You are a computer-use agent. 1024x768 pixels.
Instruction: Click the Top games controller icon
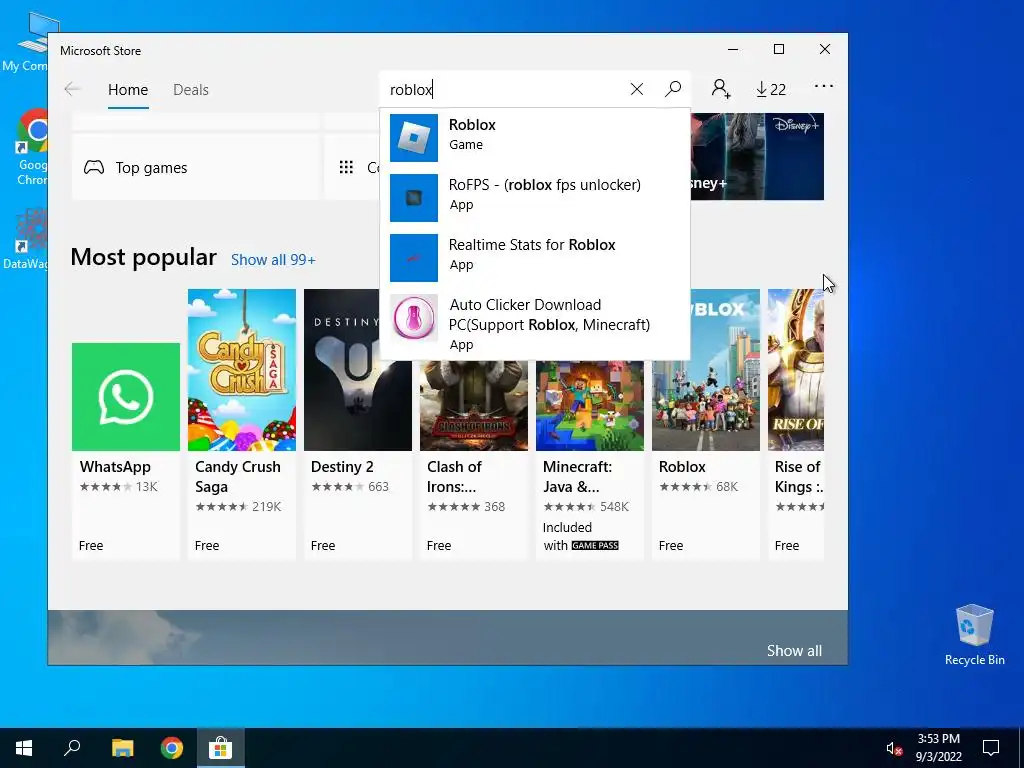tap(94, 168)
